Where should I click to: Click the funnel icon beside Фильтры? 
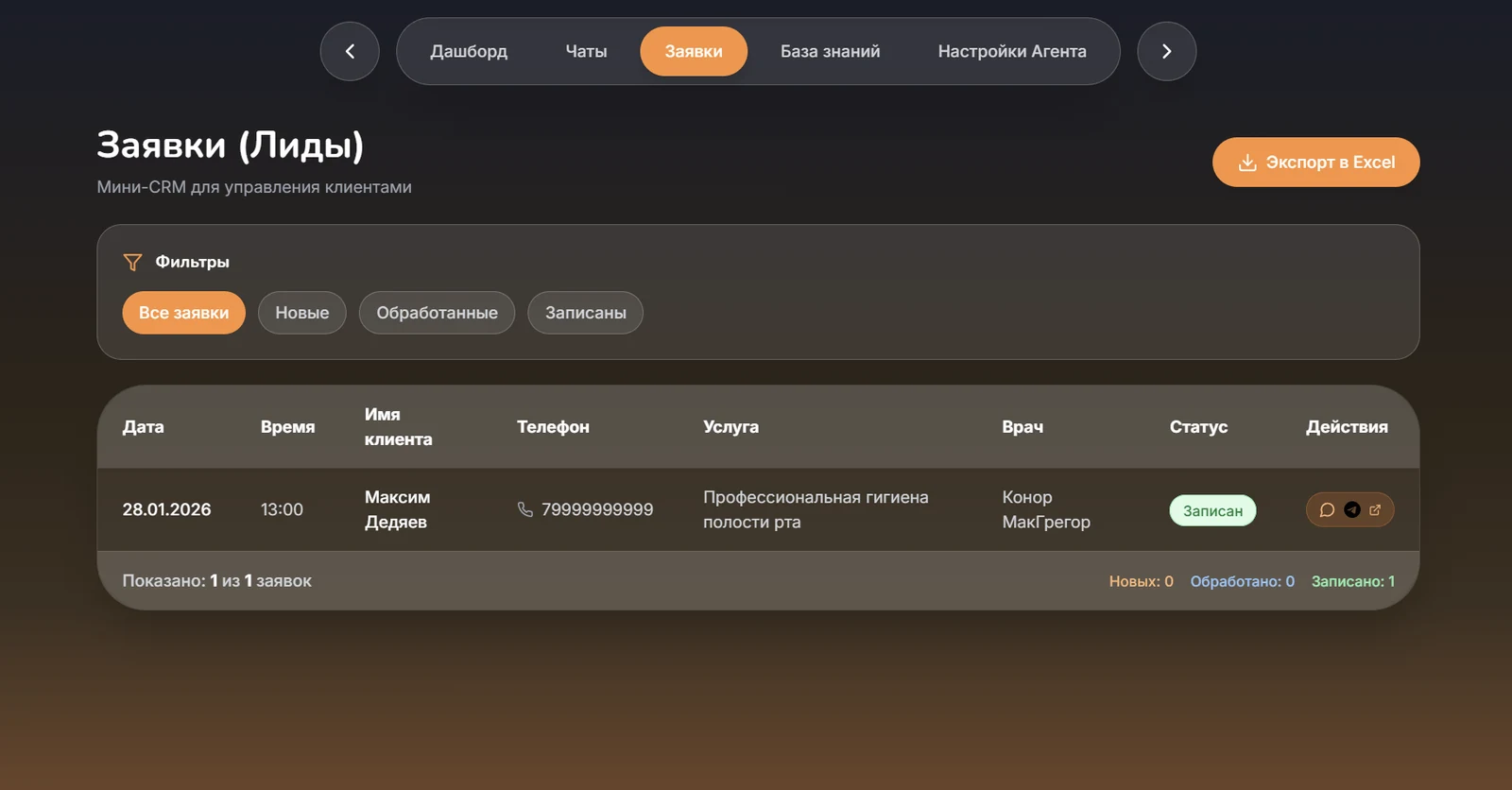[132, 262]
